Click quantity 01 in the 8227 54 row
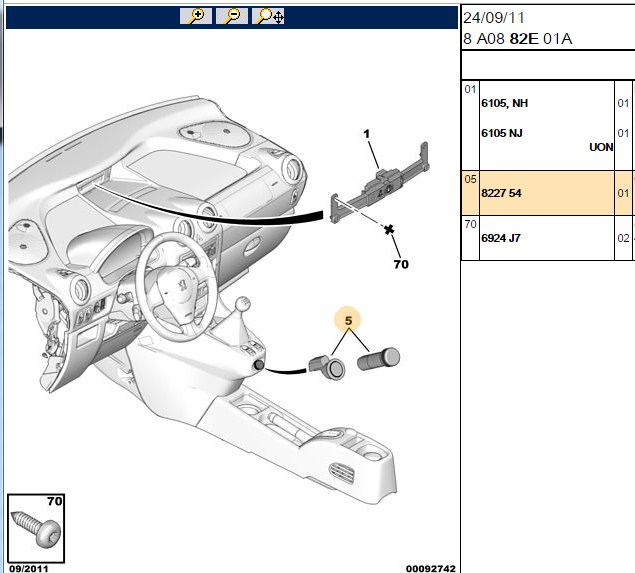 coord(623,193)
